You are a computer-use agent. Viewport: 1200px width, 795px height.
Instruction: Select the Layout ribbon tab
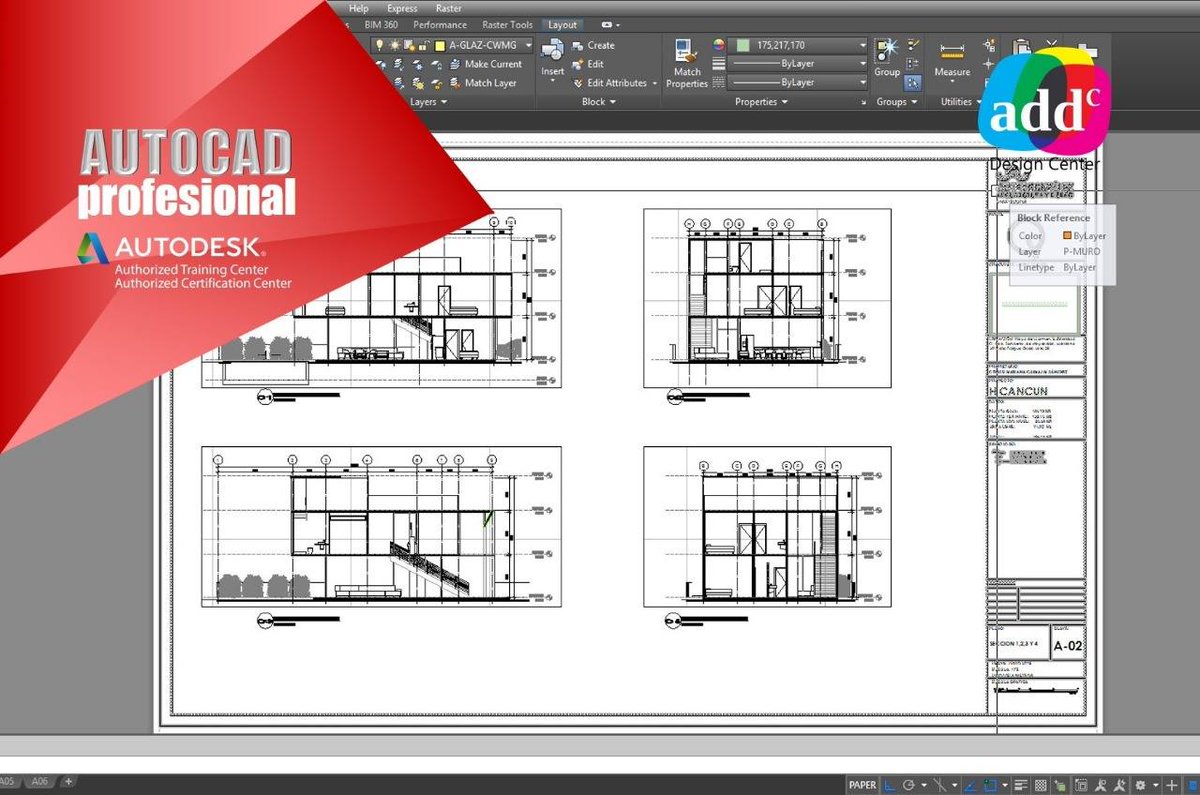point(562,25)
